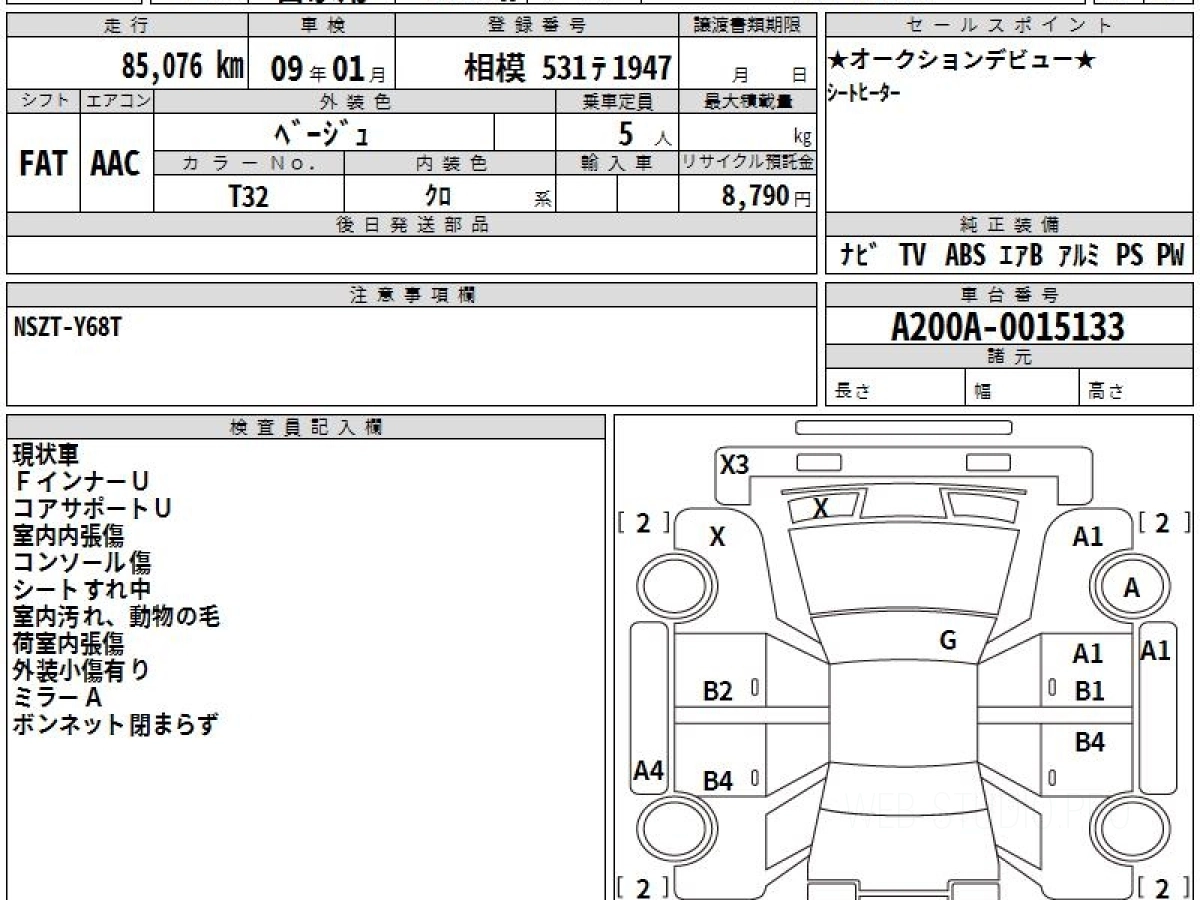Click the chassis number A200A-0015133

(1007, 326)
